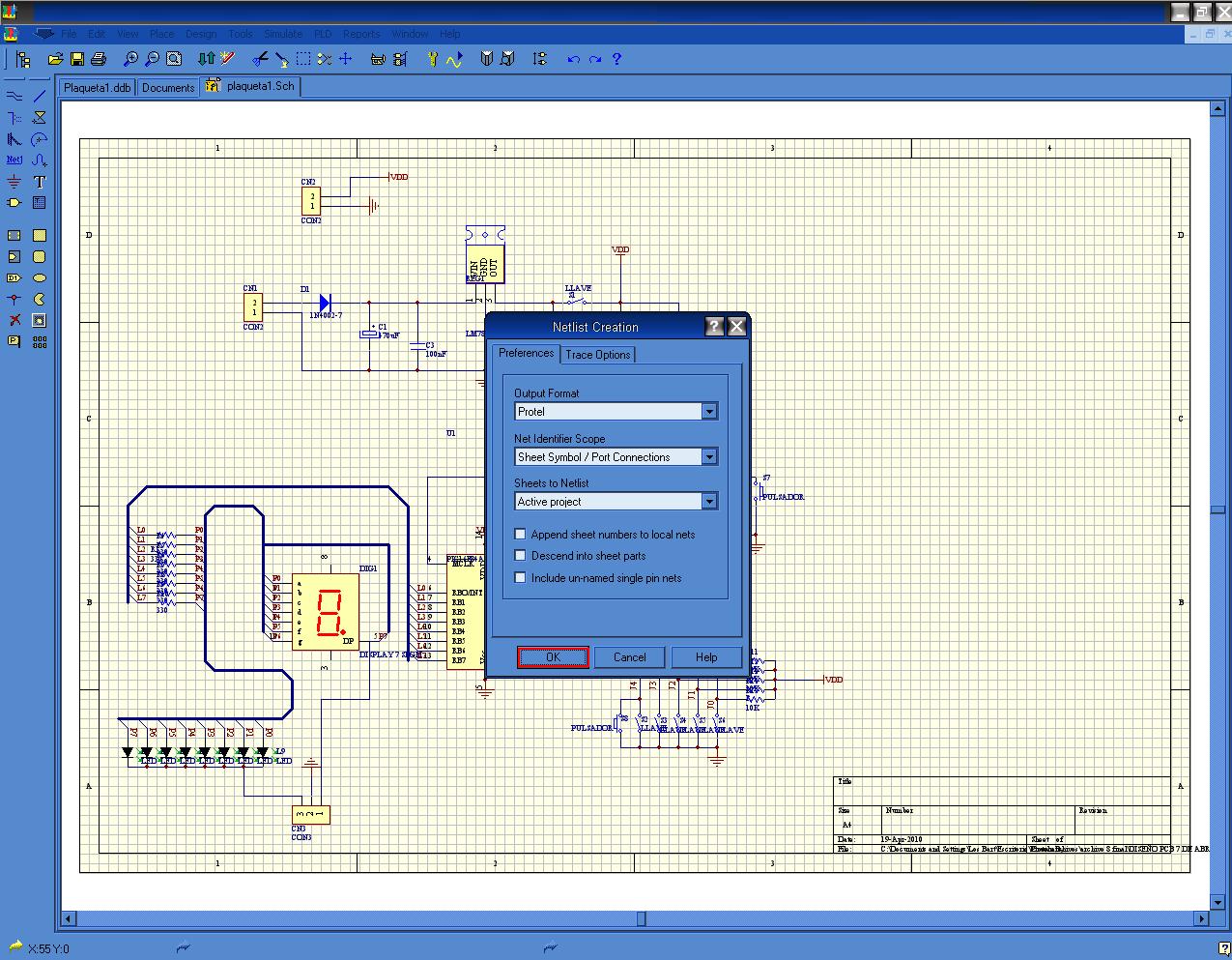This screenshot has width=1232, height=960.
Task: Select the Preferences tab in dialog
Action: click(x=527, y=353)
